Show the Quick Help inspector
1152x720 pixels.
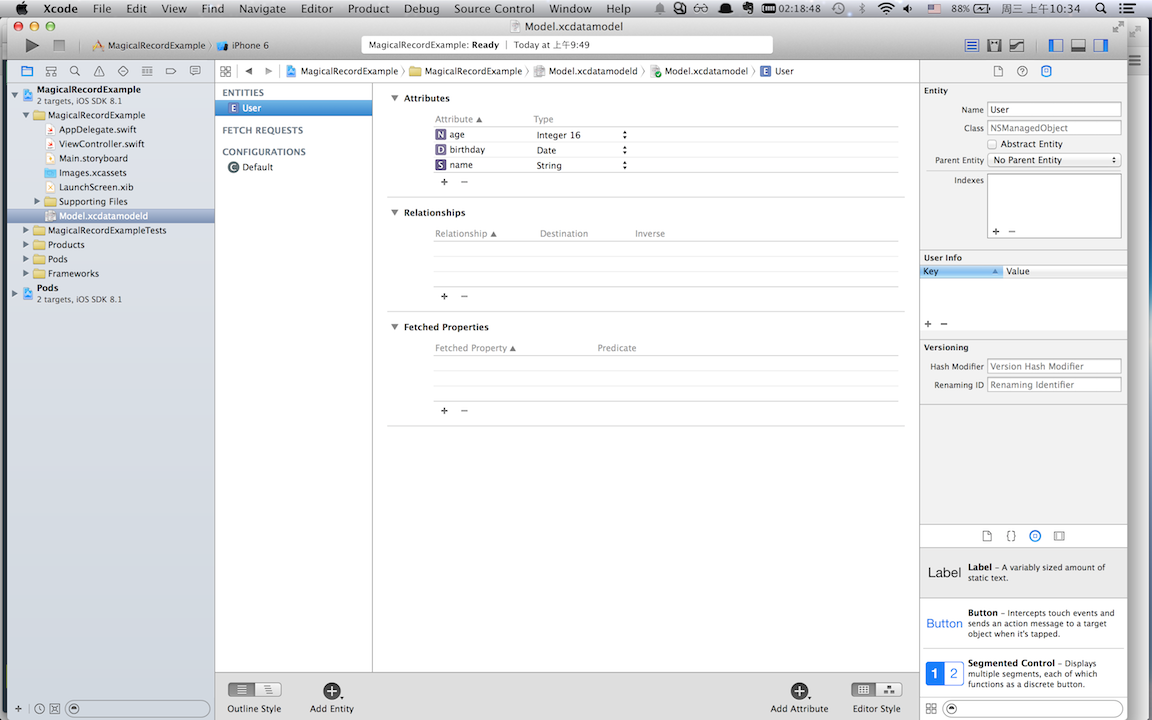click(x=1022, y=71)
